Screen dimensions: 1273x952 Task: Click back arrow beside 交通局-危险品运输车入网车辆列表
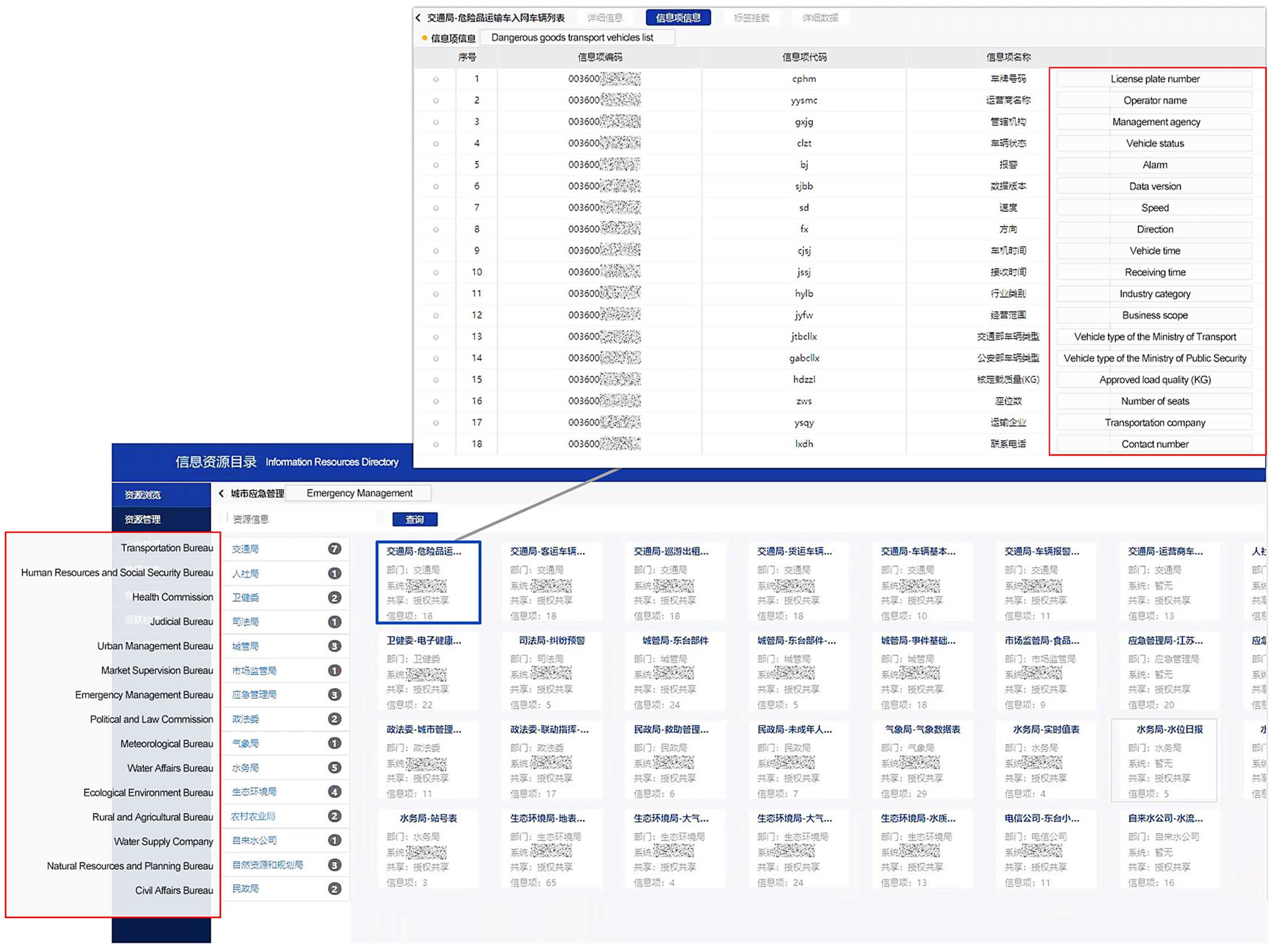point(418,18)
